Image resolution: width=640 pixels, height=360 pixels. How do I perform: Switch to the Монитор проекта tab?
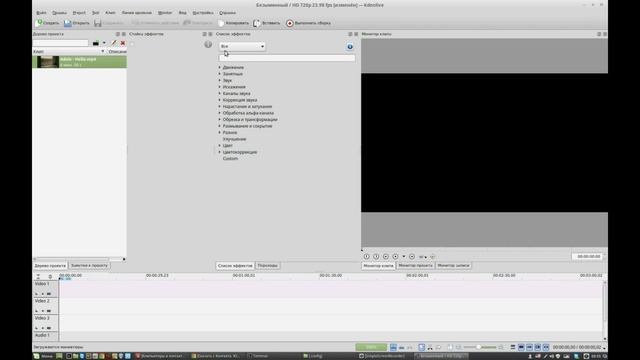point(415,266)
